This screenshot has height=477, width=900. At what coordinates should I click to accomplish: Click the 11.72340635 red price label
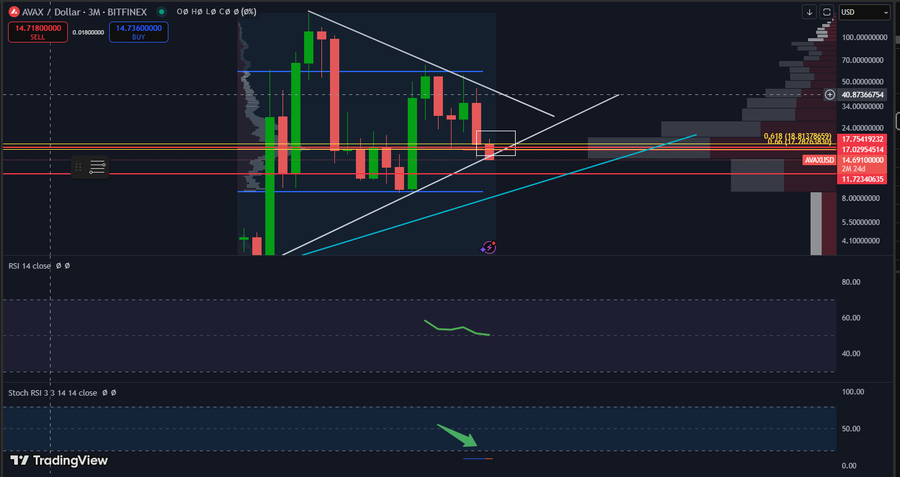point(863,179)
